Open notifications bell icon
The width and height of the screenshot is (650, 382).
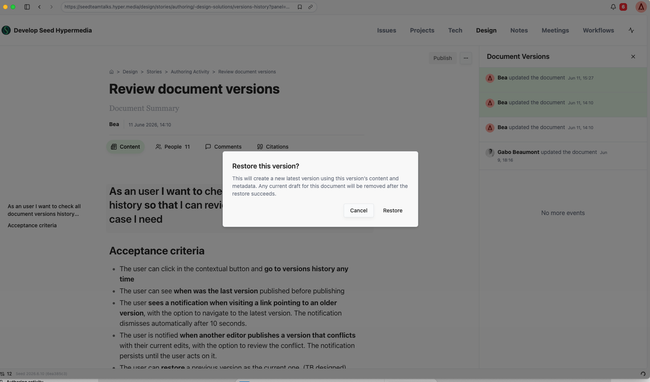pyautogui.click(x=613, y=7)
